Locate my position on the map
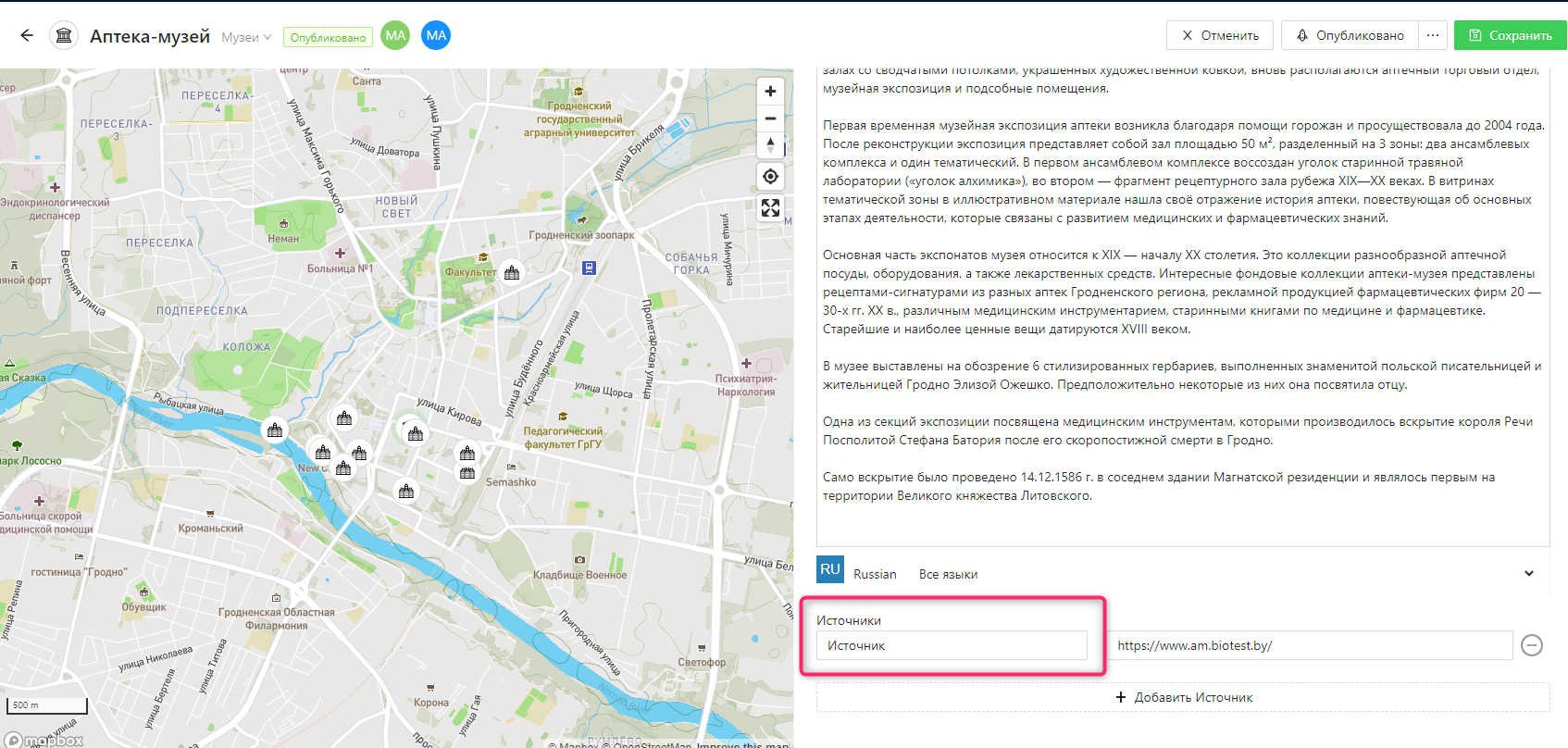The height and width of the screenshot is (748, 1568). [770, 176]
